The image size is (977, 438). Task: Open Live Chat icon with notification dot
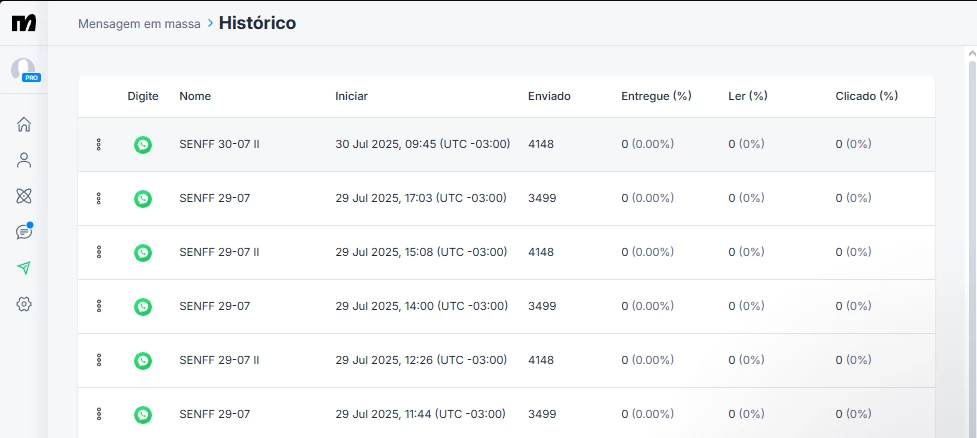click(x=24, y=232)
